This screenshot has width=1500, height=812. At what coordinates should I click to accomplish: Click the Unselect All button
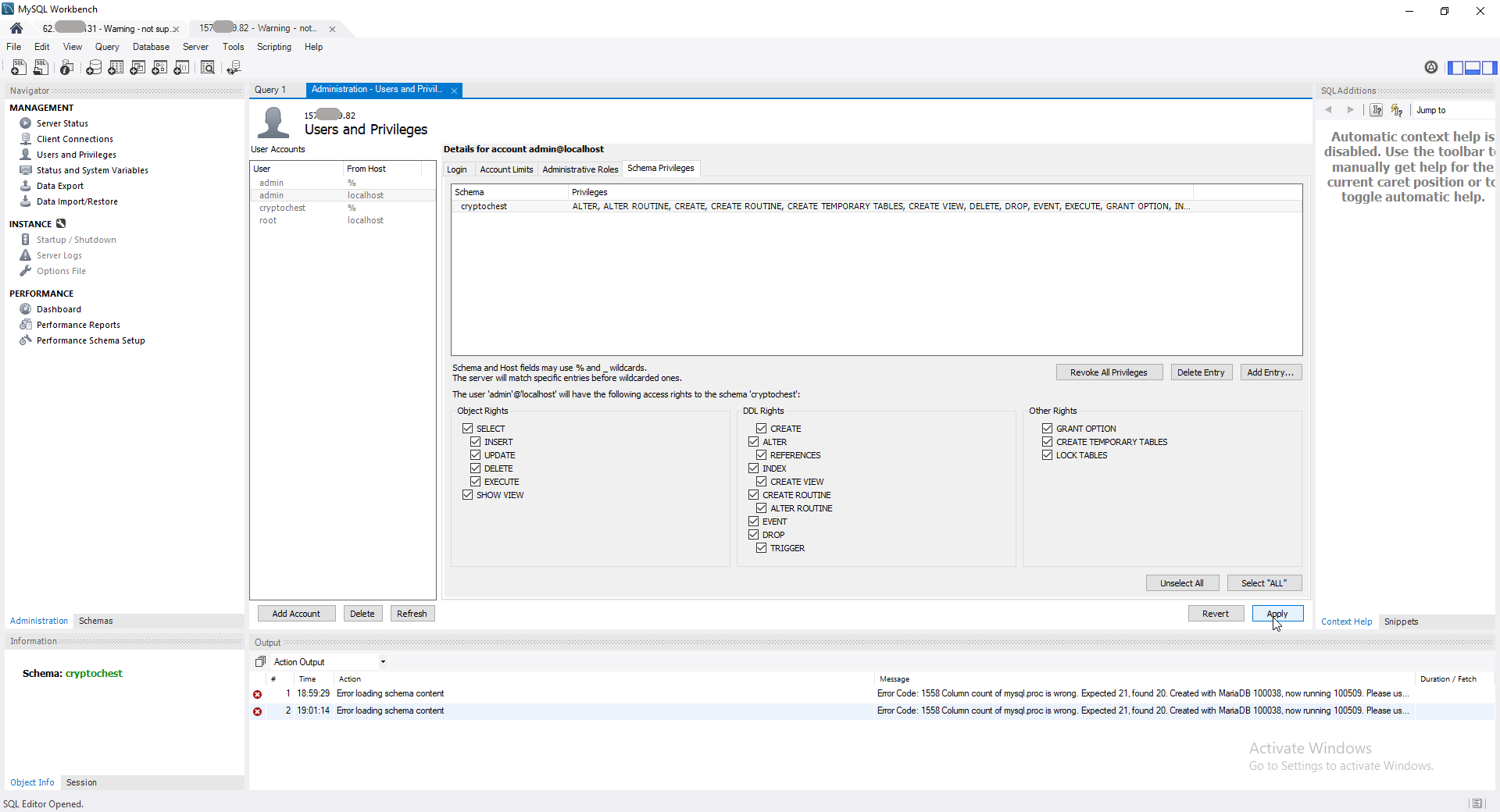coord(1181,583)
